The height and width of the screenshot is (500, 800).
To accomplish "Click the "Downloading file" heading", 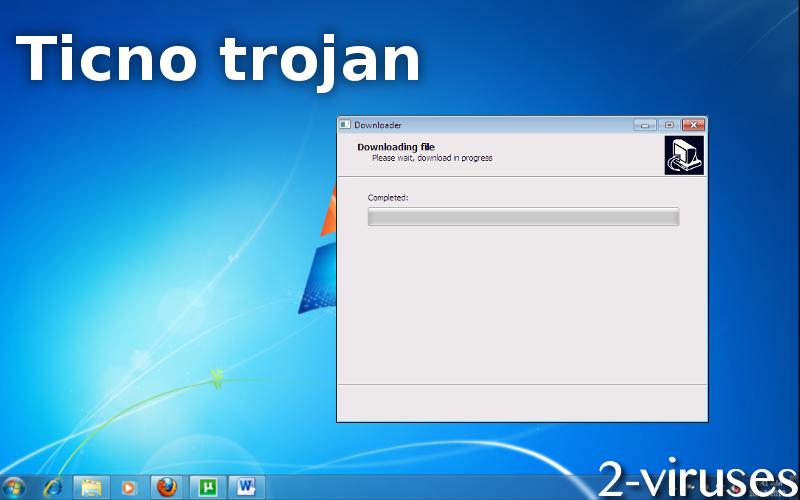I will [x=396, y=147].
